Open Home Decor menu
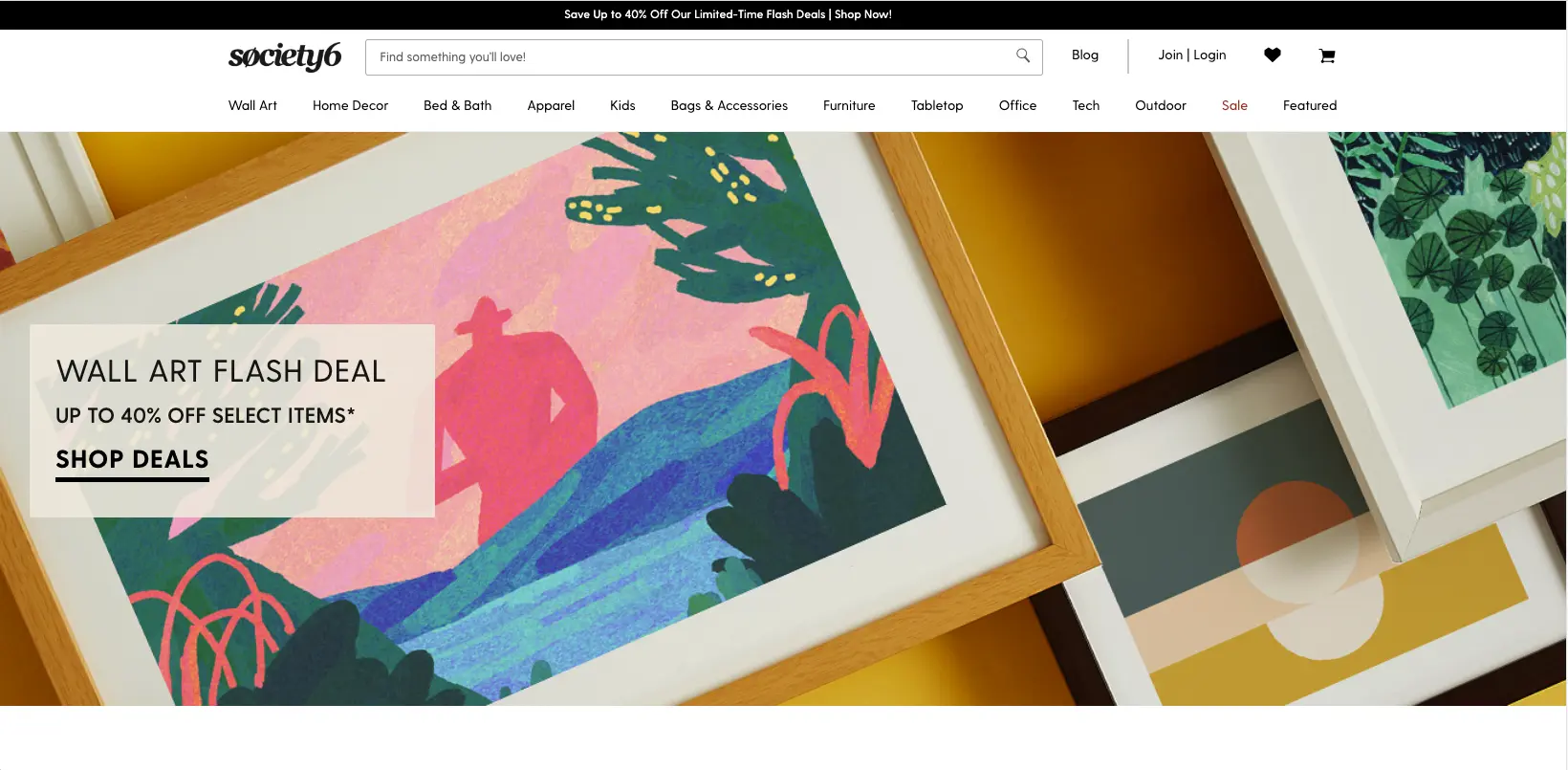 coord(350,105)
